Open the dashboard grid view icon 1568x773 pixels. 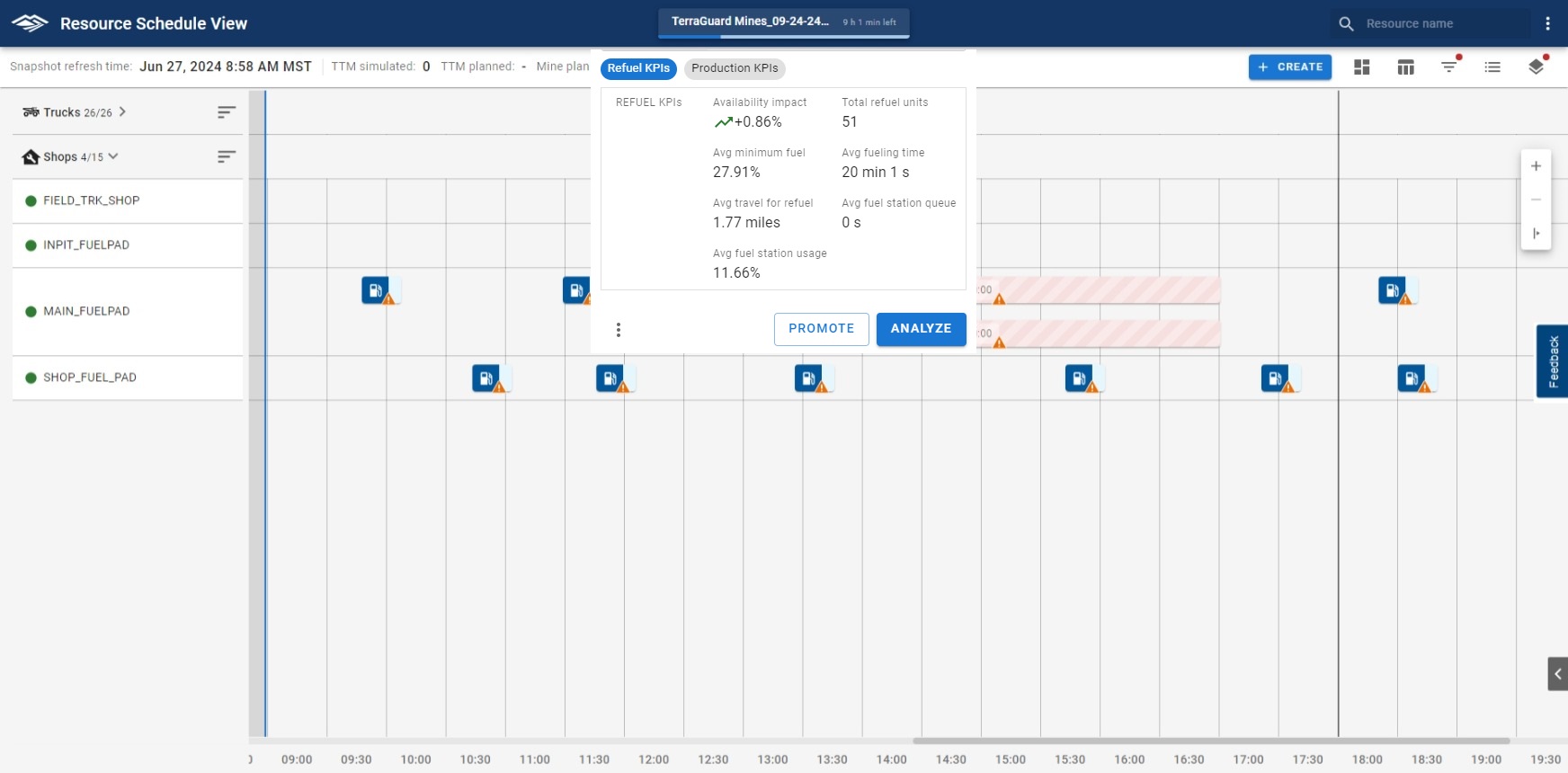tap(1362, 67)
